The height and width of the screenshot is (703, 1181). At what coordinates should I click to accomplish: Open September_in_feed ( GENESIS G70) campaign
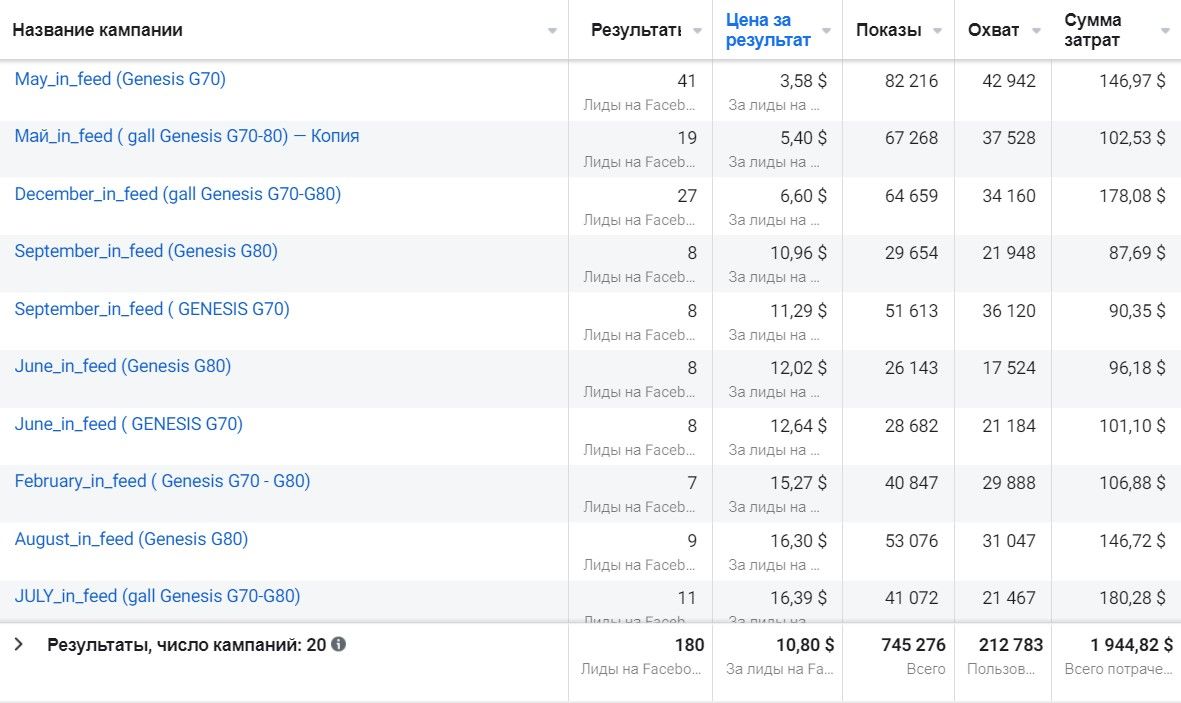(x=152, y=309)
